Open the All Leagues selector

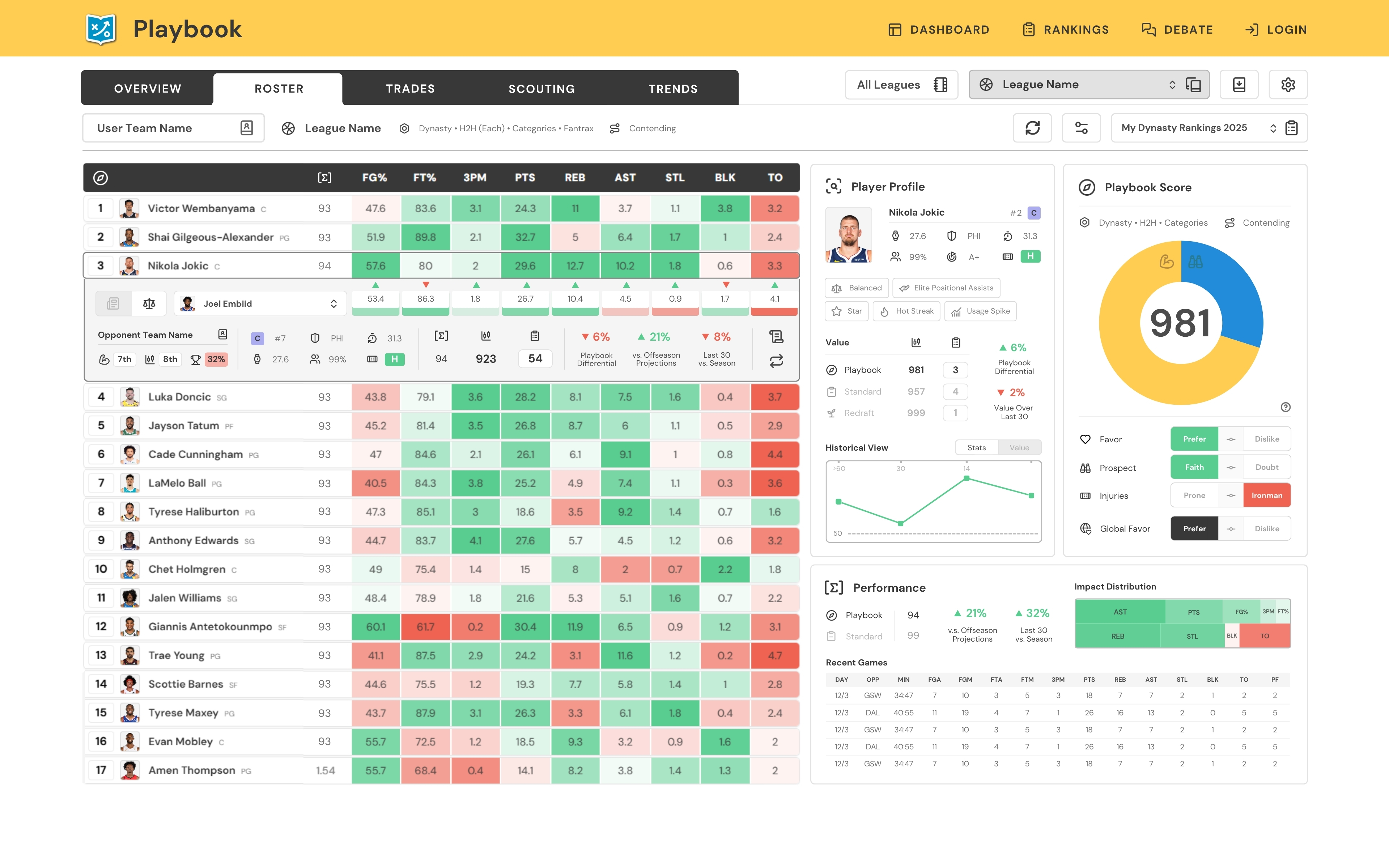[x=901, y=85]
